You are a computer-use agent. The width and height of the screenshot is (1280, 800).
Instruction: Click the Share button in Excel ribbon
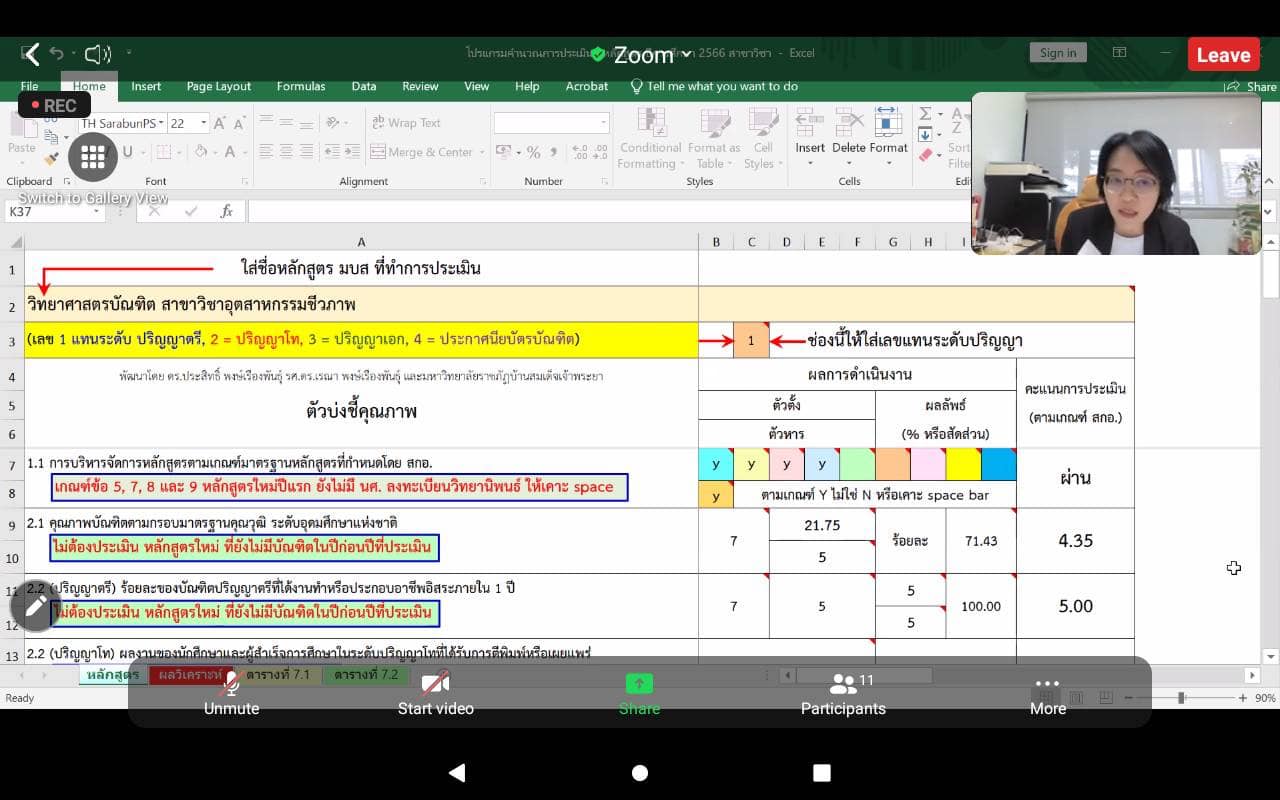coord(1253,87)
